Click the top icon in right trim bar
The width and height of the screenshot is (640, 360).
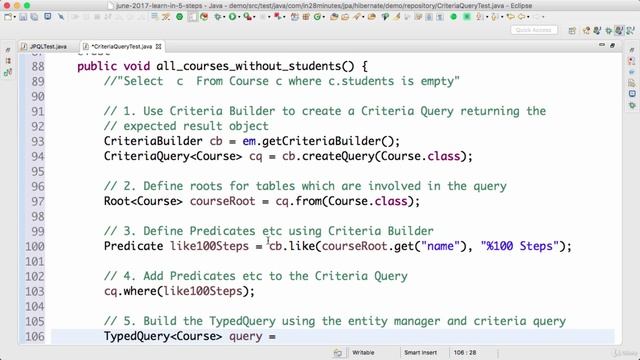click(632, 50)
